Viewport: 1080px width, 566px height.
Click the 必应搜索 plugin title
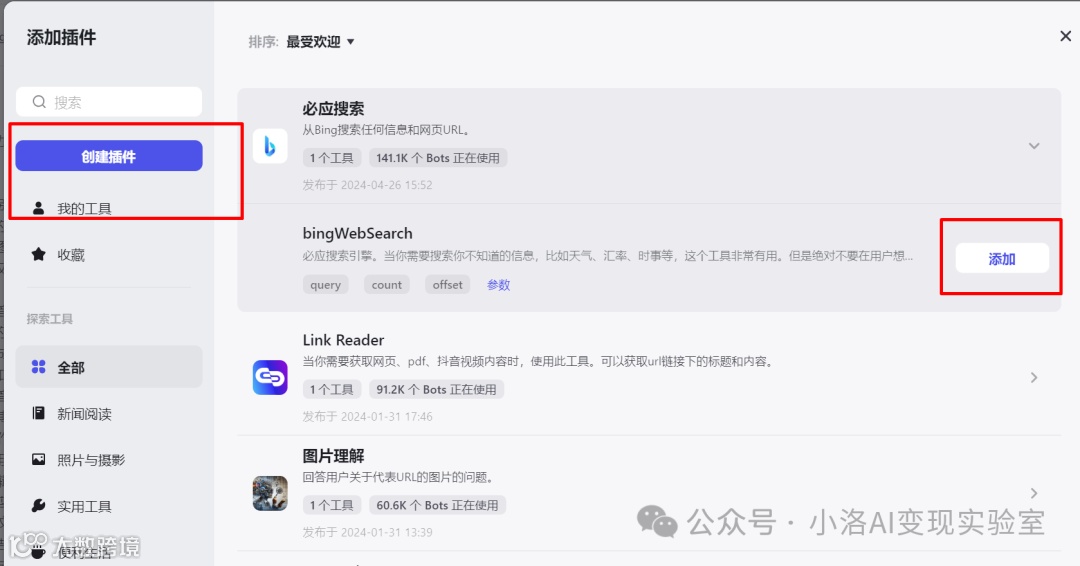coord(333,108)
